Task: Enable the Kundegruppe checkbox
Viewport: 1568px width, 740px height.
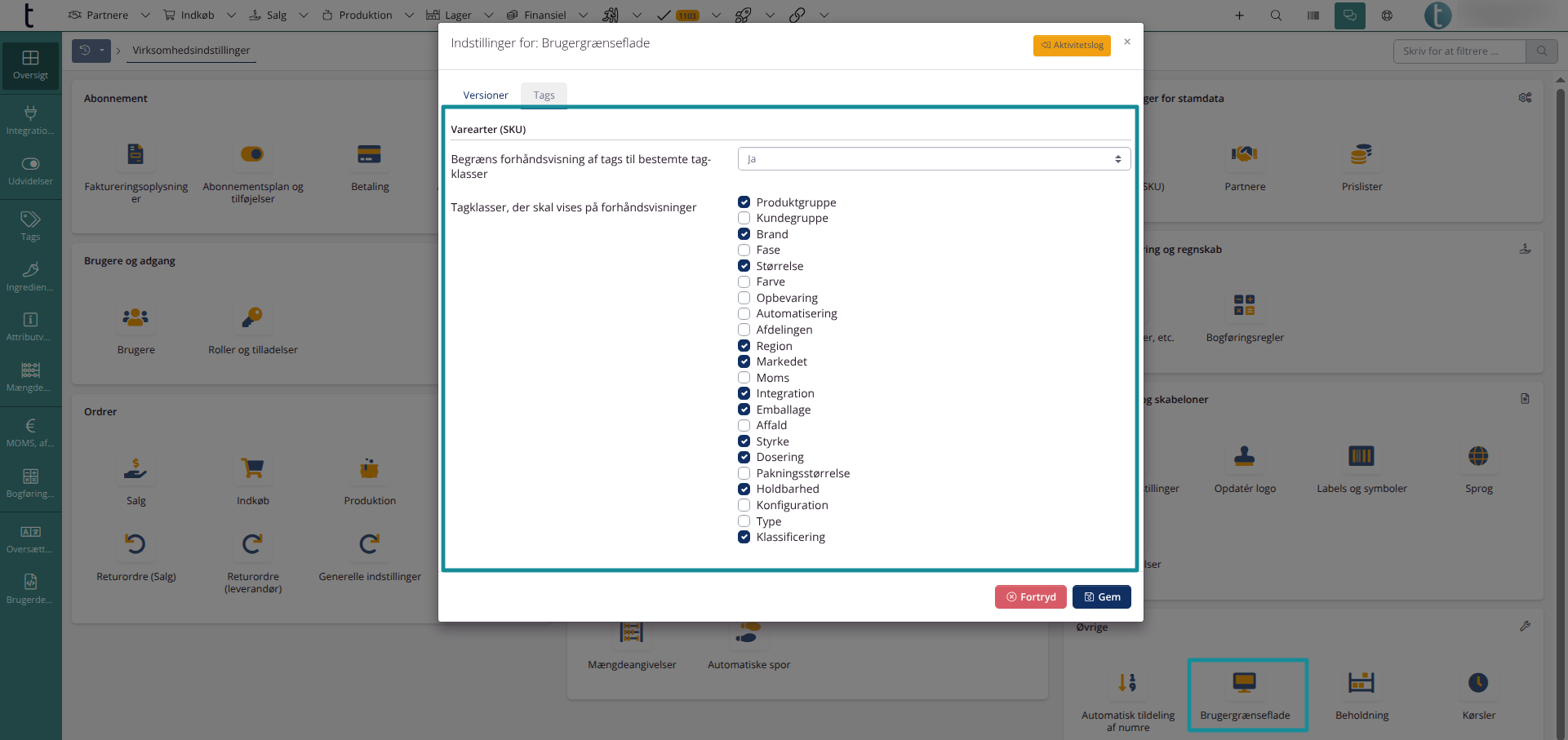Action: (744, 218)
